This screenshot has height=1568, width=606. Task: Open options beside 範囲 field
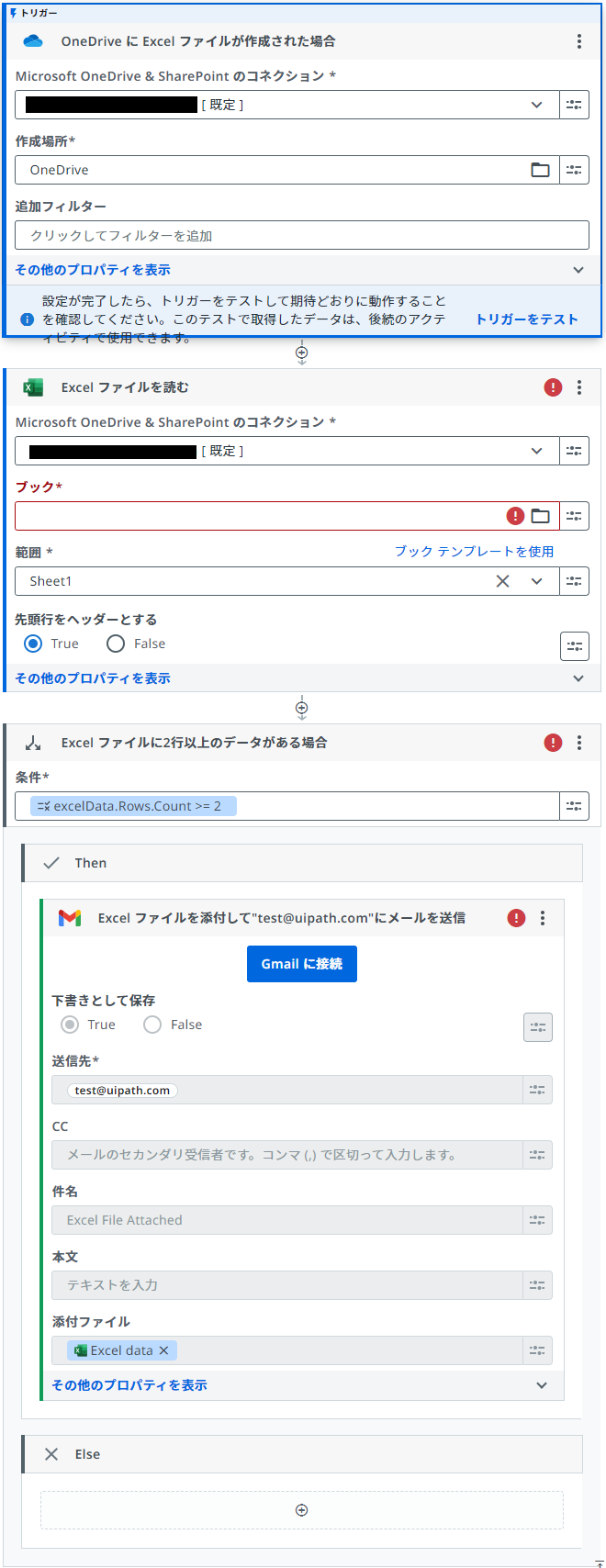(x=575, y=581)
